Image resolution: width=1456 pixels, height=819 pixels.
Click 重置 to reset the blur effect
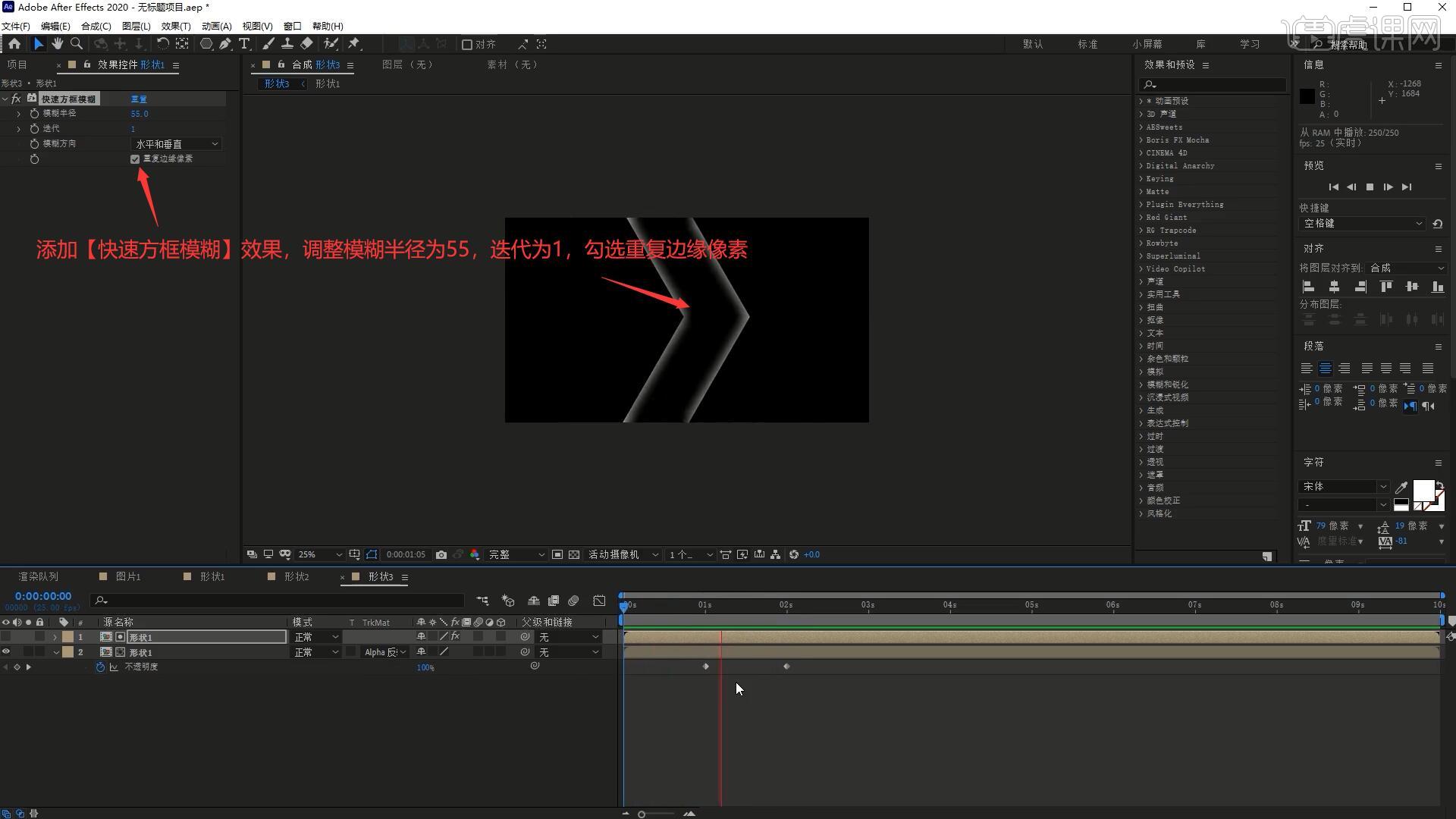[x=139, y=99]
